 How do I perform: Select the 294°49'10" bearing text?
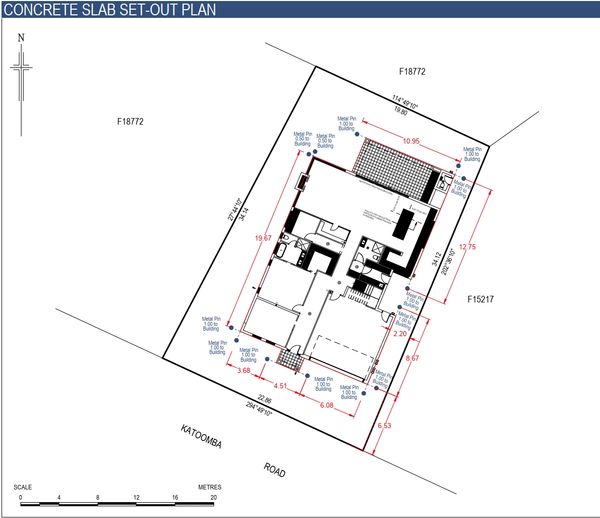259,409
